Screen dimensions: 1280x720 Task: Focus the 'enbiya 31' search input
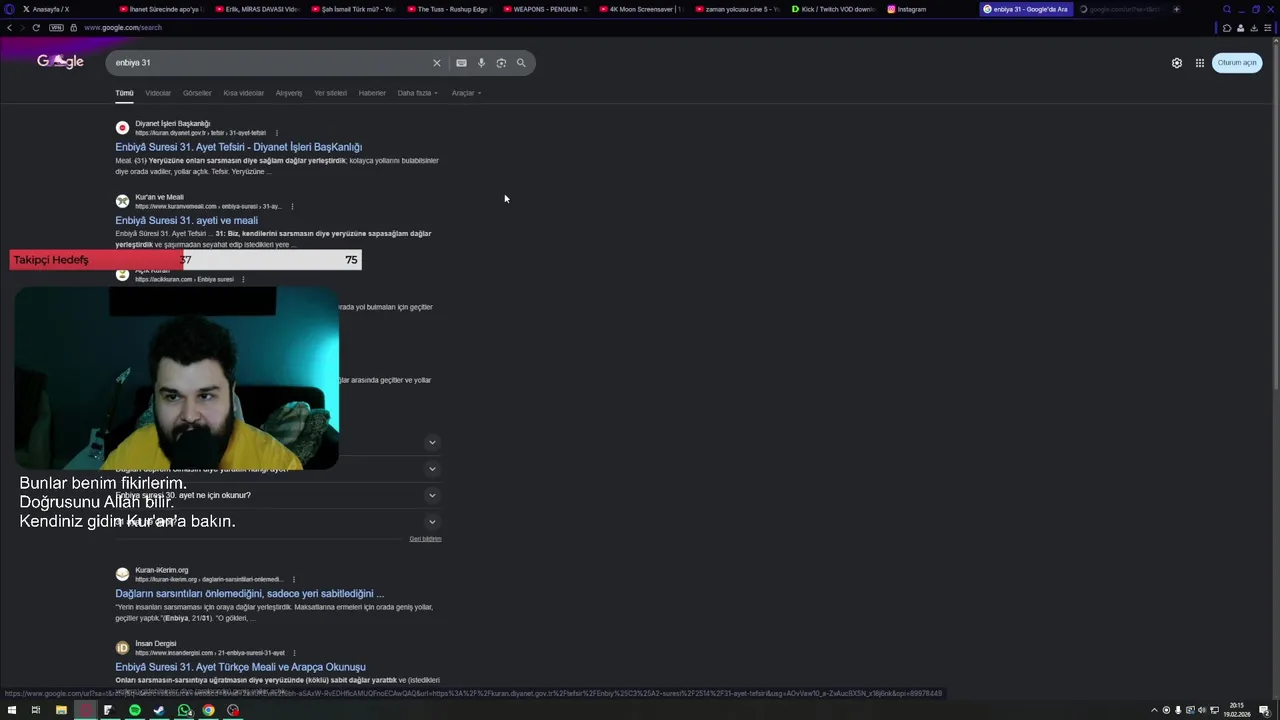pyautogui.click(x=270, y=63)
